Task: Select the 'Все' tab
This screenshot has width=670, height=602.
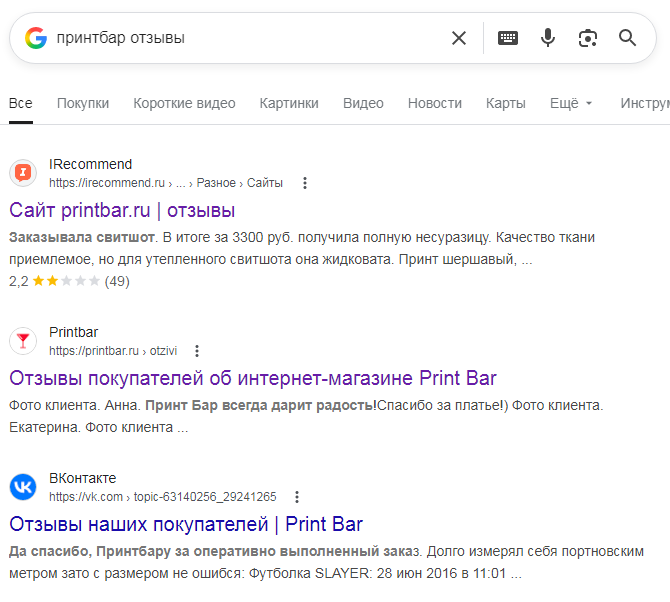Action: tap(21, 103)
